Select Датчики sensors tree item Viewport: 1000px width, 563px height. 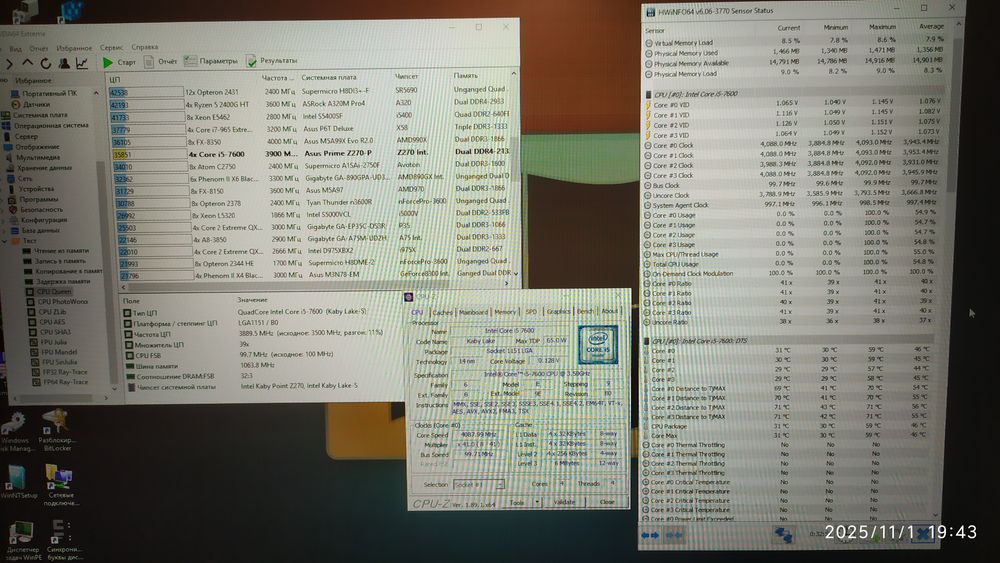(x=31, y=104)
